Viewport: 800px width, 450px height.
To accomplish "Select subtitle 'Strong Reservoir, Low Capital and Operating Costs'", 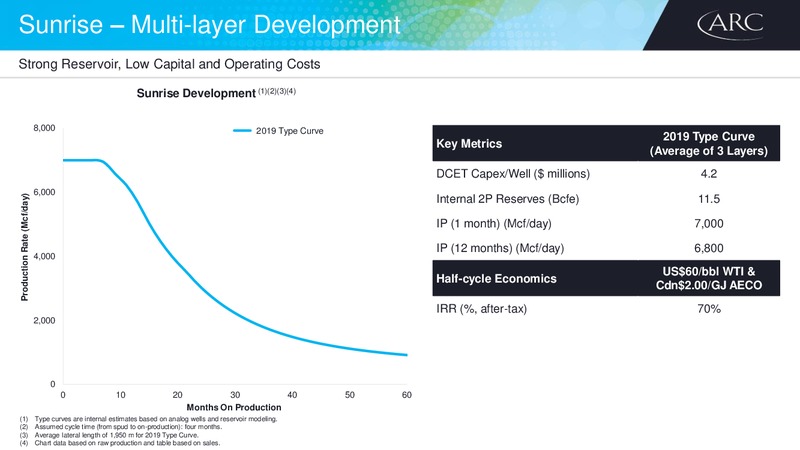I will click(x=169, y=64).
